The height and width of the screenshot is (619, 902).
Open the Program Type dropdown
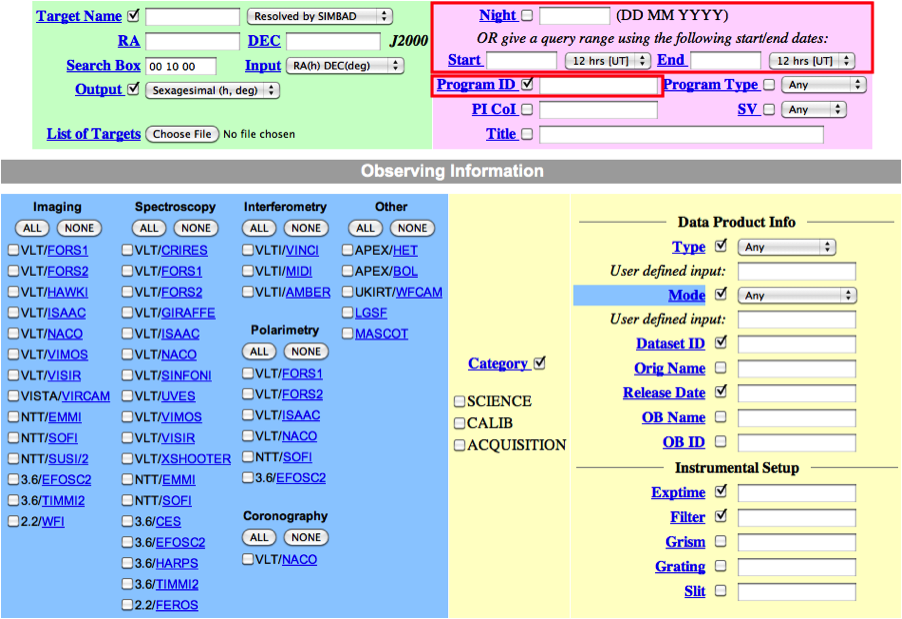(823, 85)
